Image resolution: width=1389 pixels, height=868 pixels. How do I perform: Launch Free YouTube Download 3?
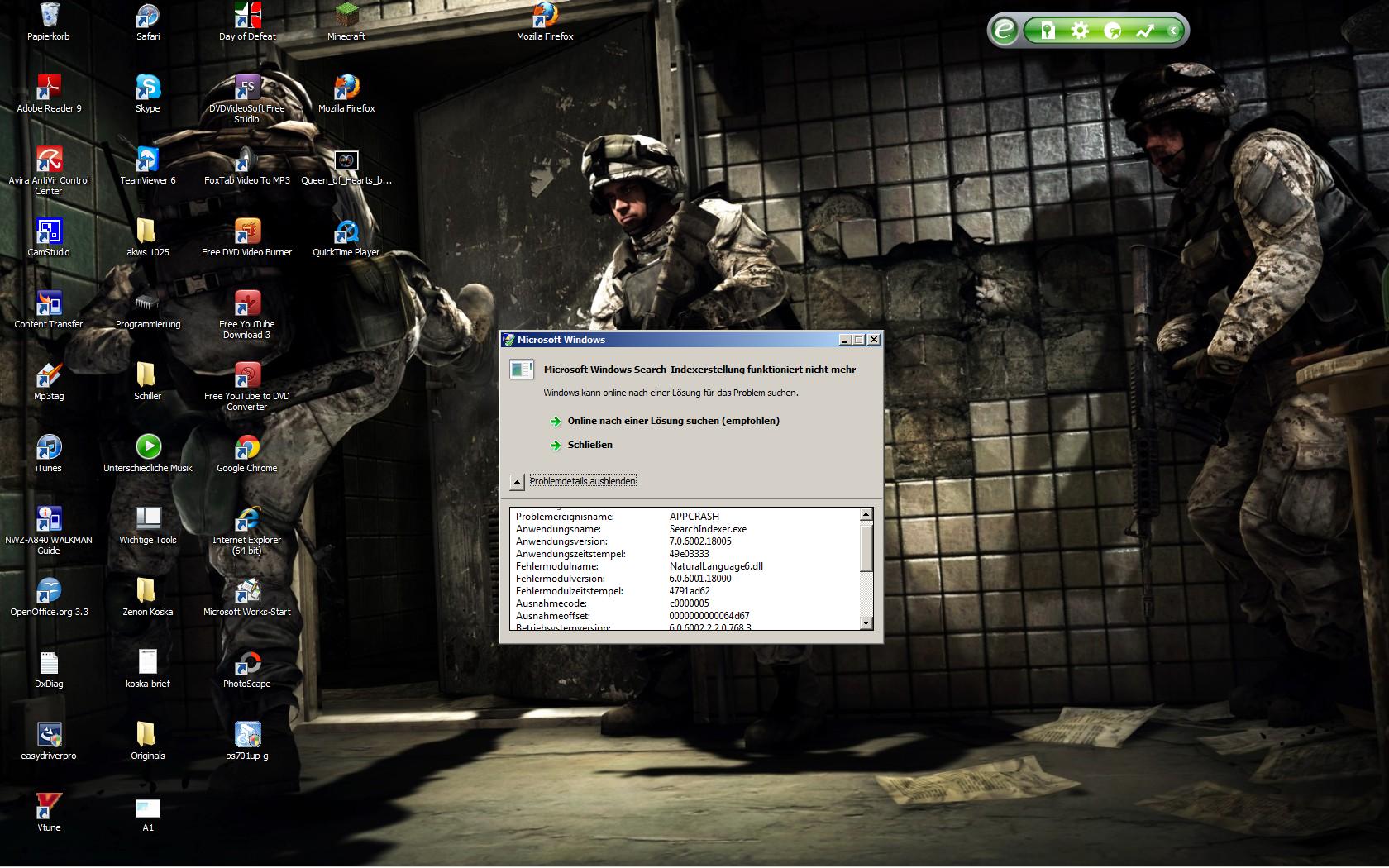click(247, 303)
